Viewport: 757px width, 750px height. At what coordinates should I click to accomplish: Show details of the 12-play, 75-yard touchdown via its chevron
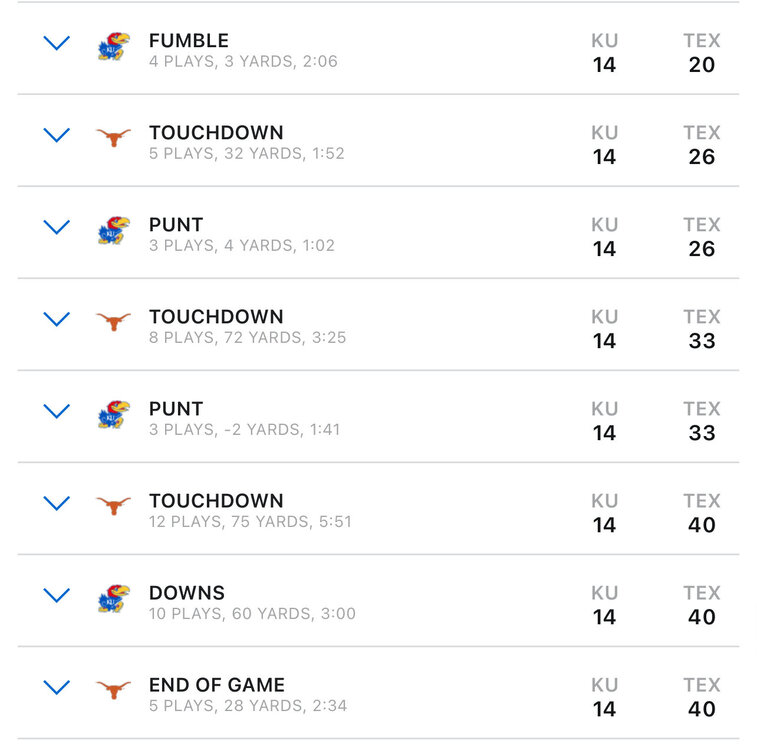[x=57, y=504]
